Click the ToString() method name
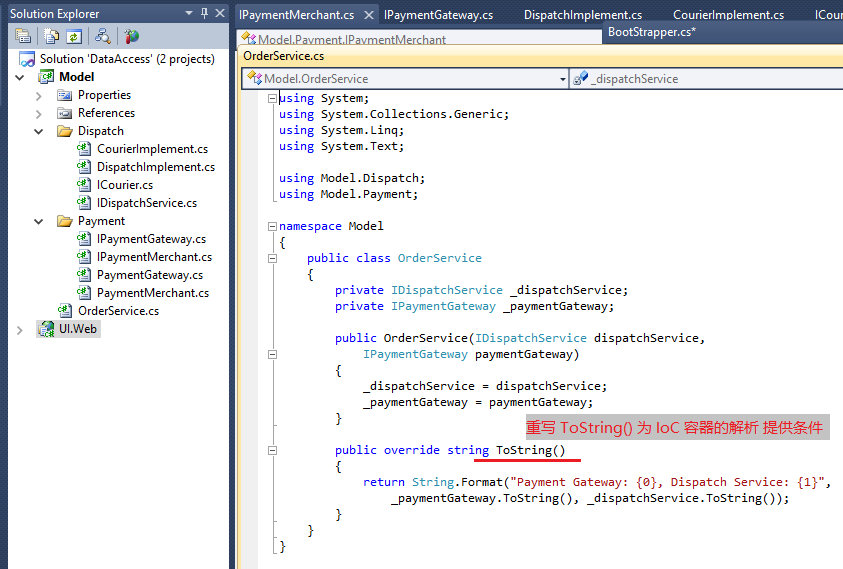843x569 pixels. [x=531, y=450]
